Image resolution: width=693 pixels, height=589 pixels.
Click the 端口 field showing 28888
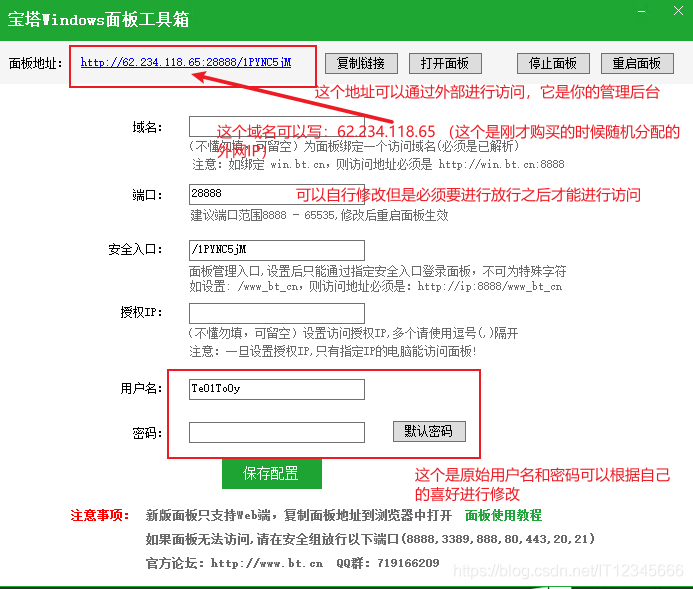point(277,194)
